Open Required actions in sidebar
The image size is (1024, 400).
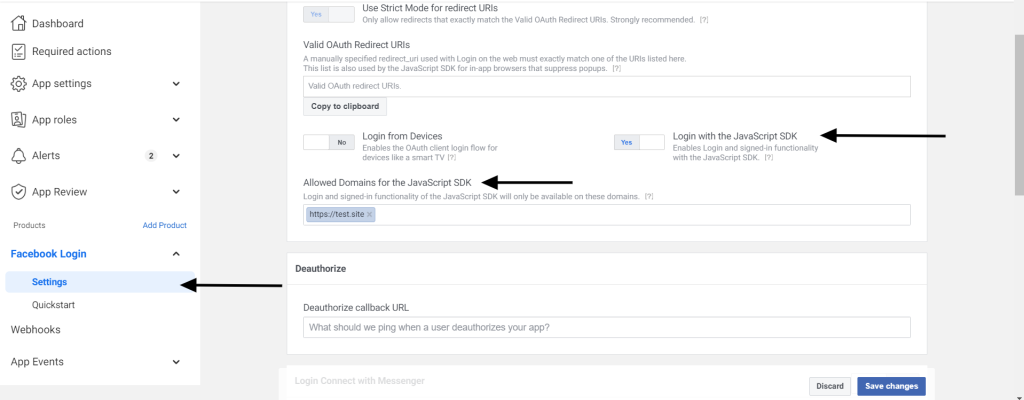pos(71,52)
